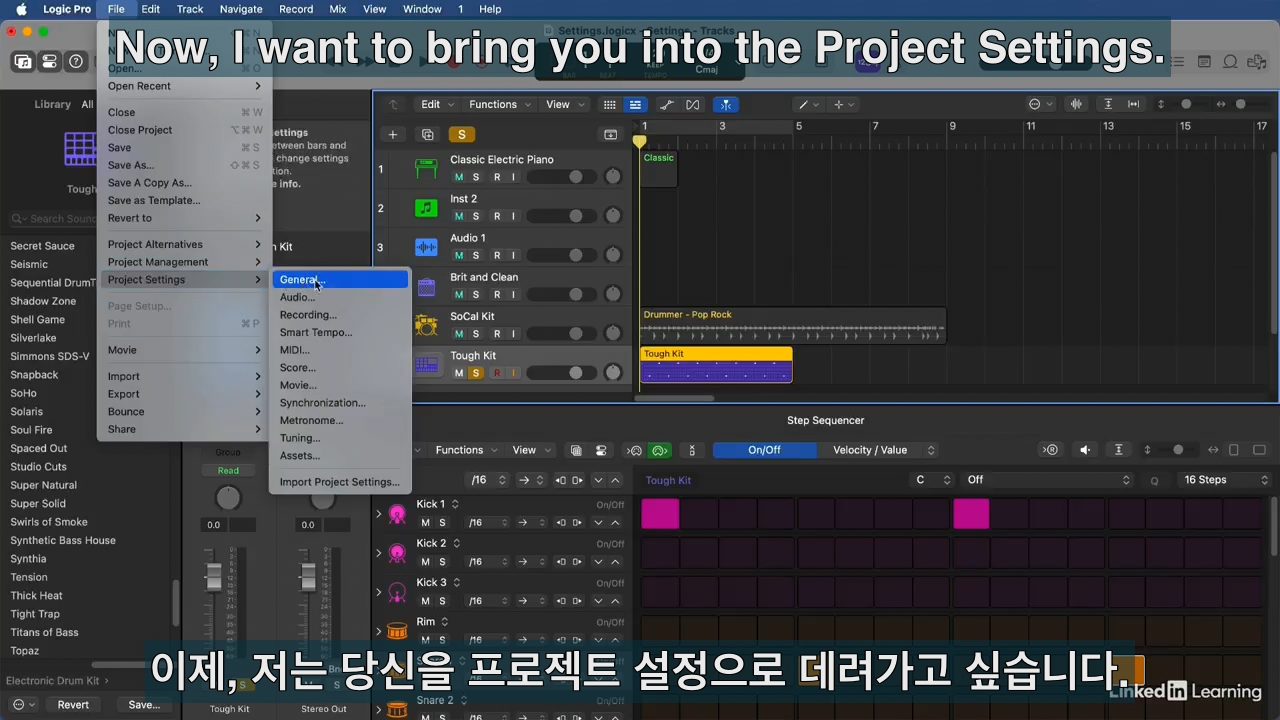Select the Drummer Pop Rock region
Image resolution: width=1280 pixels, height=720 pixels.
pos(792,326)
